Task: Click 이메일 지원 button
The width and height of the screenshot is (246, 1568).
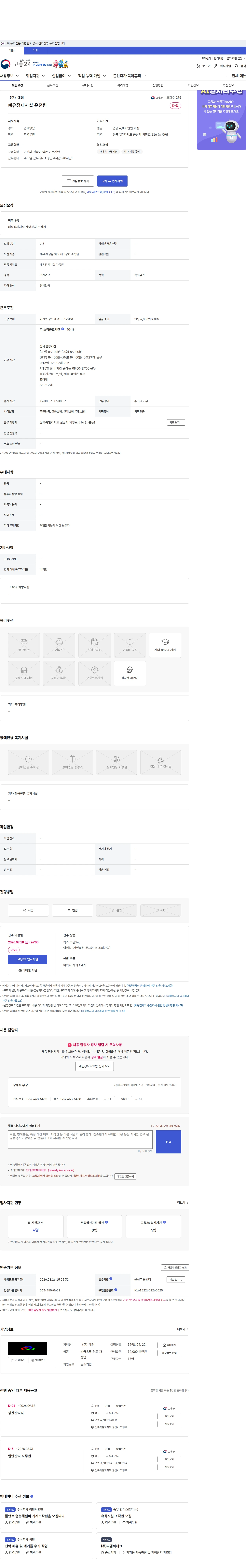Action: click(x=27, y=970)
